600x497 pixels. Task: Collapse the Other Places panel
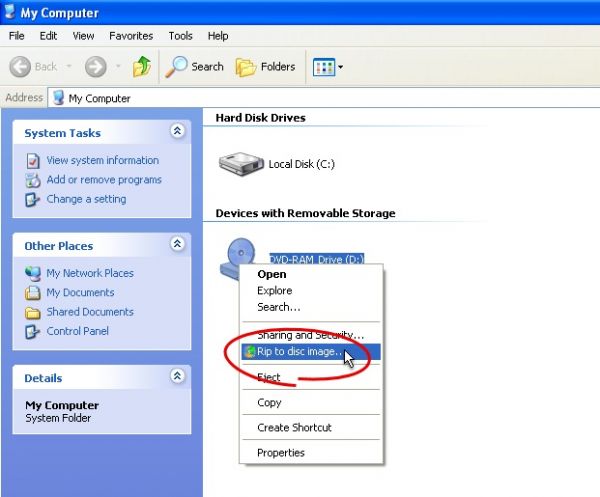tap(177, 244)
